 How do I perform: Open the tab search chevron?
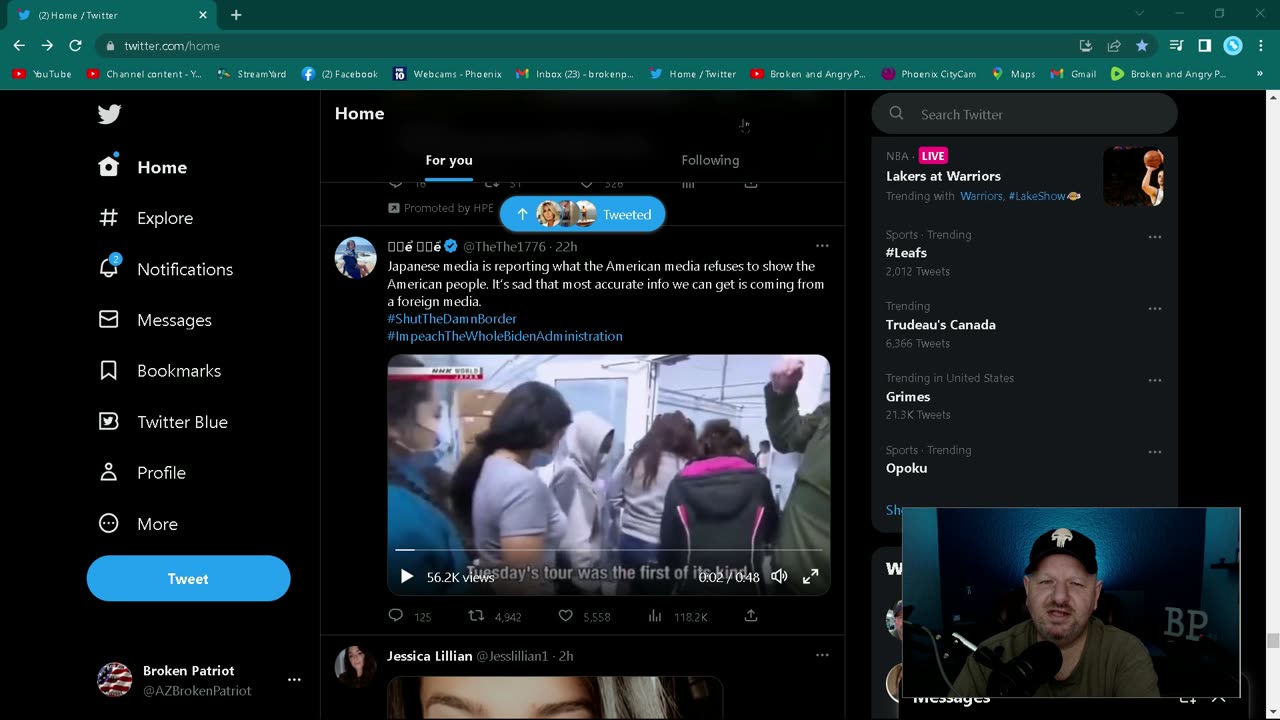click(1139, 14)
